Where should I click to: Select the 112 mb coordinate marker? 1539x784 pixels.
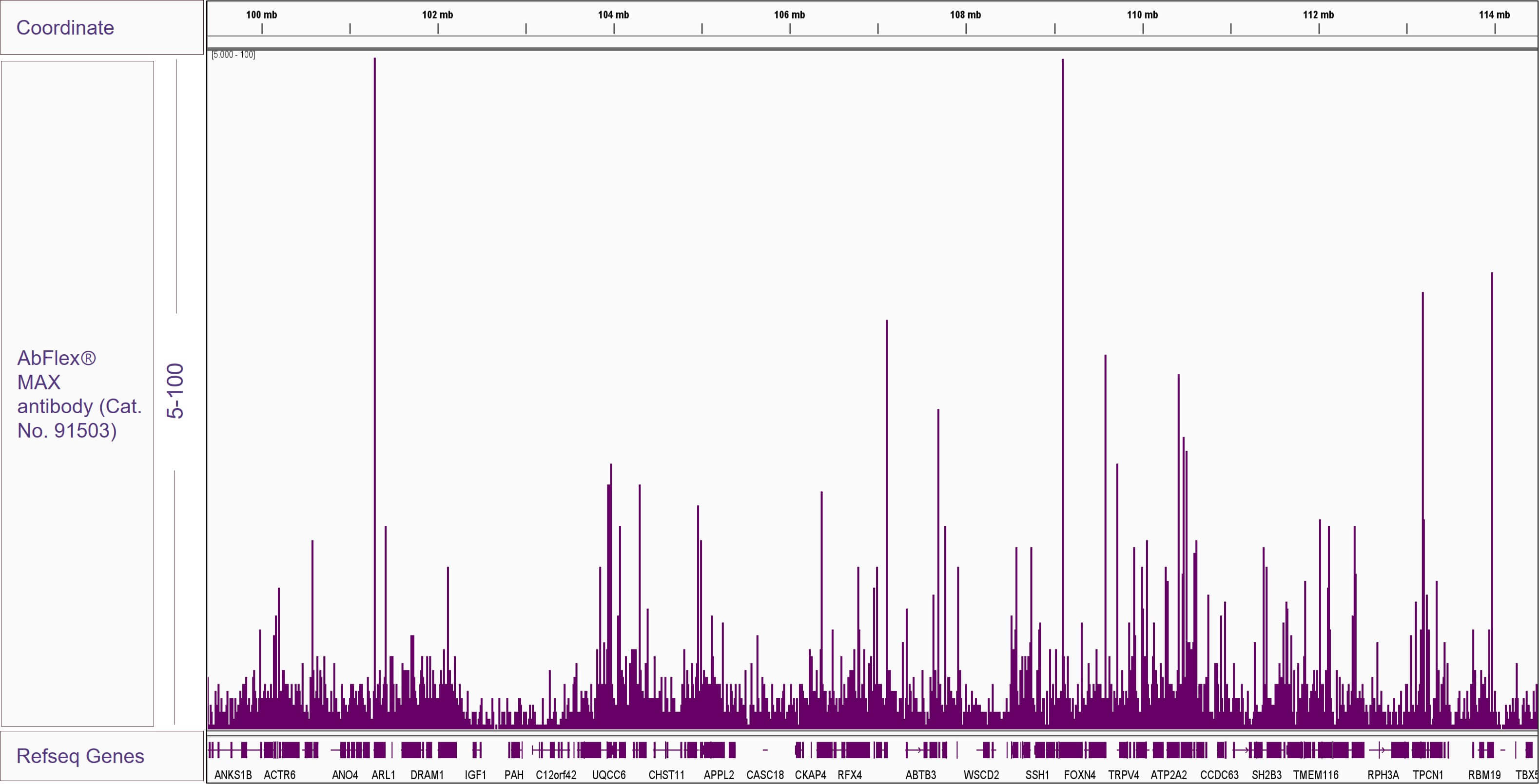coord(1319,14)
